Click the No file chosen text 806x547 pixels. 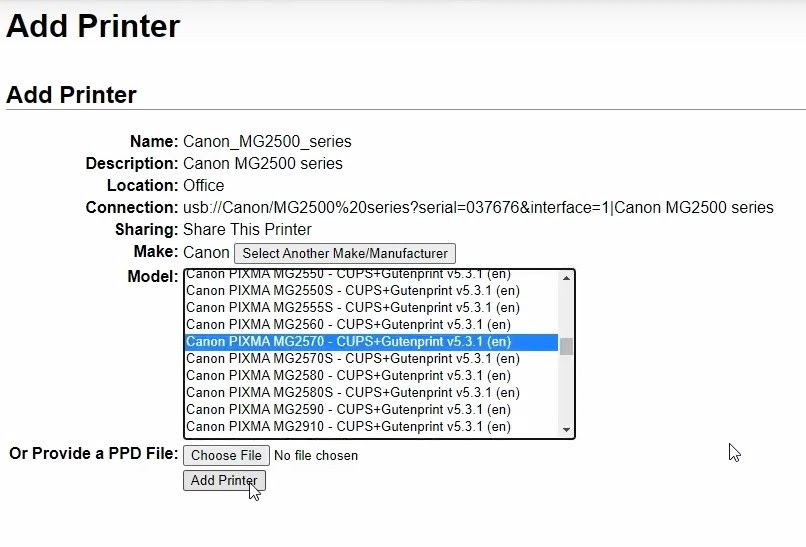pos(316,455)
